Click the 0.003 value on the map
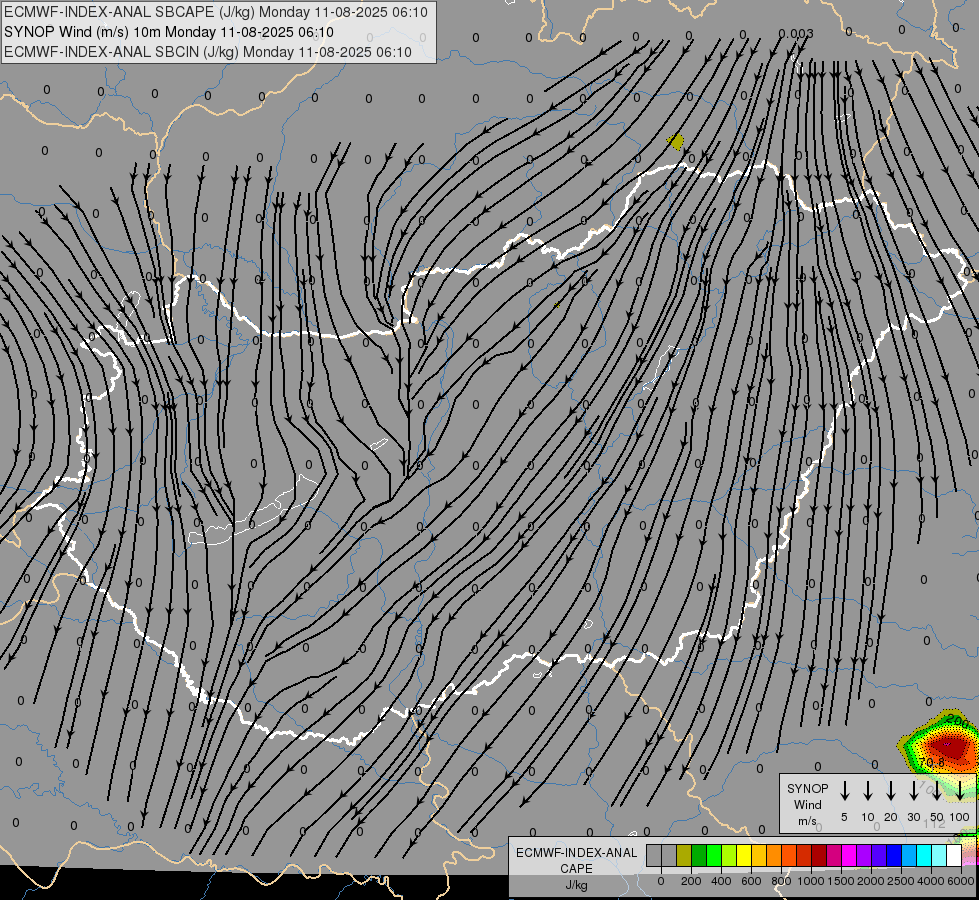 795,34
